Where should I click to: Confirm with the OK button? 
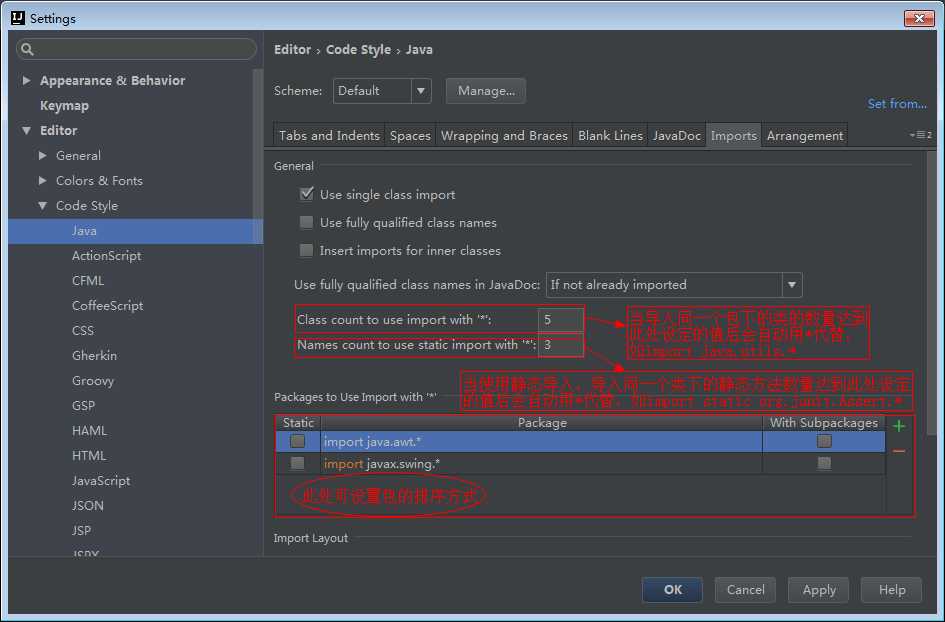coord(673,589)
